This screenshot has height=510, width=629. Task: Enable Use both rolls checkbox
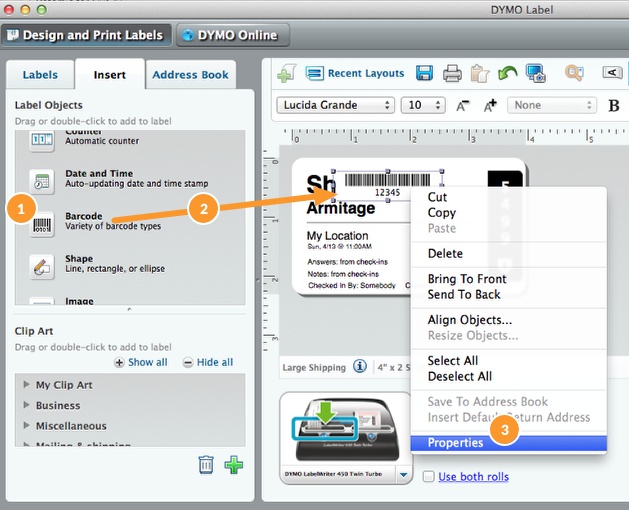[429, 476]
